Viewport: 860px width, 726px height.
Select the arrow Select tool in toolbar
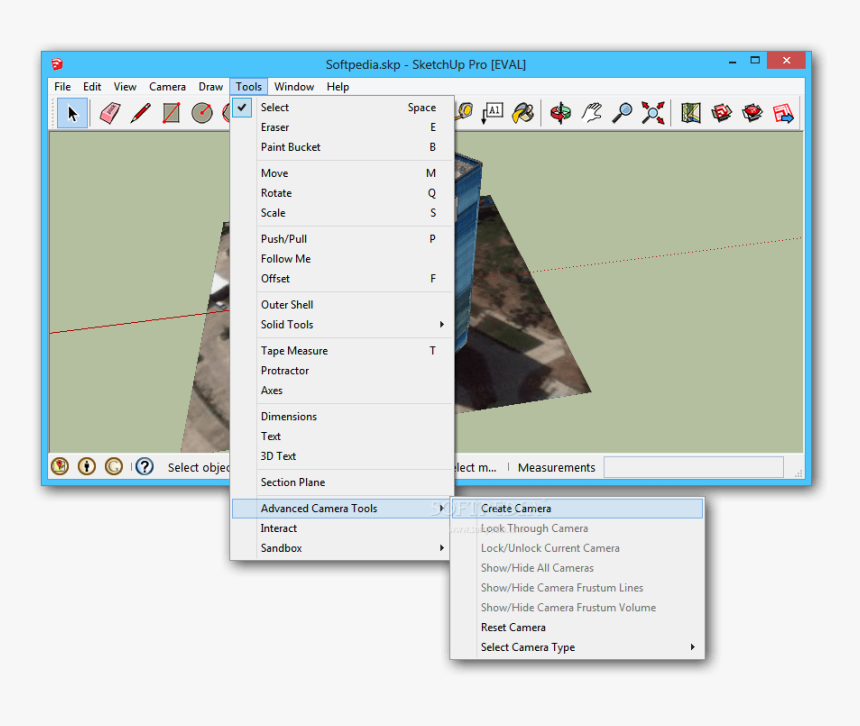coord(72,113)
